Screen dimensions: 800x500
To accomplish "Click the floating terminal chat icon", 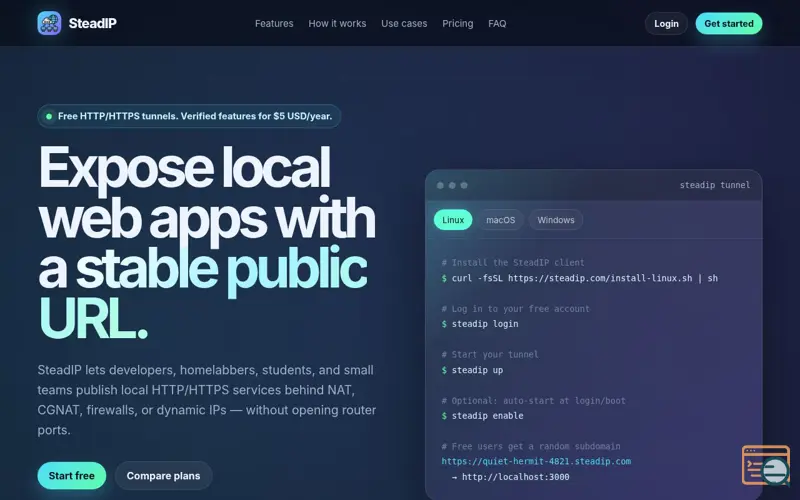I will coord(766,465).
